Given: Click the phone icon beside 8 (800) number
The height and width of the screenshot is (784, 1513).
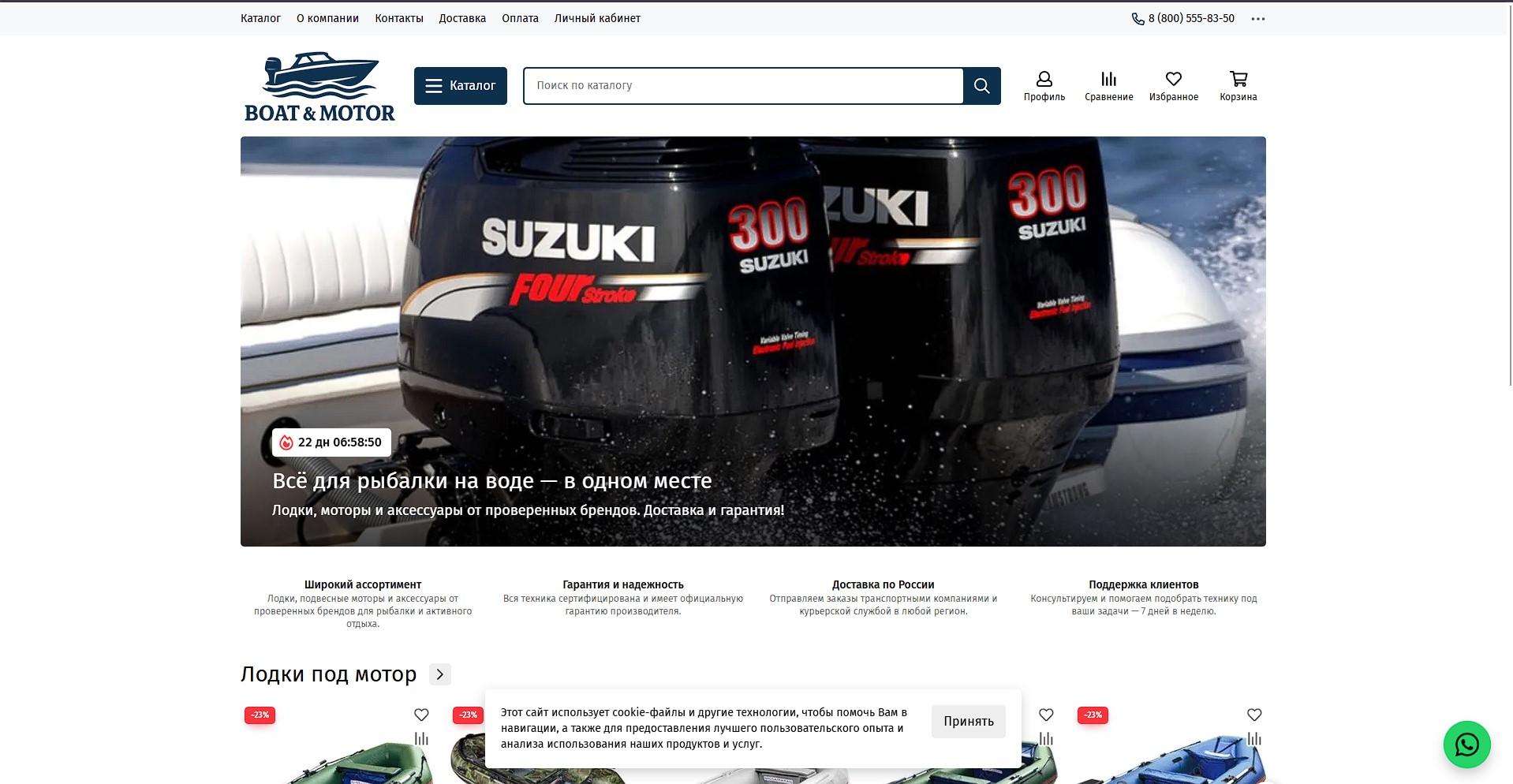Looking at the screenshot, I should [1138, 19].
